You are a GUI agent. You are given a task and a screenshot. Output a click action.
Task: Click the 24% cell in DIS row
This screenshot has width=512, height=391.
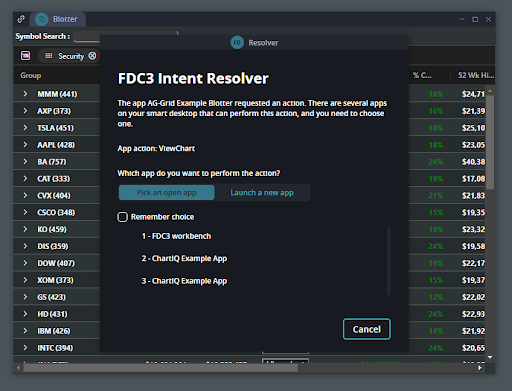pos(436,246)
